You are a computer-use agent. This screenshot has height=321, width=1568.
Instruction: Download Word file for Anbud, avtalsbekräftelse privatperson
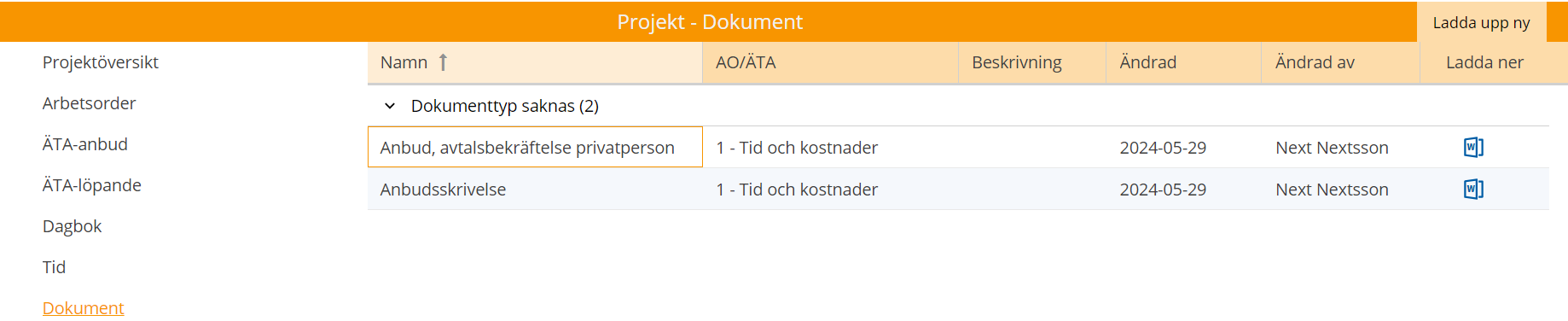pos(1473,147)
